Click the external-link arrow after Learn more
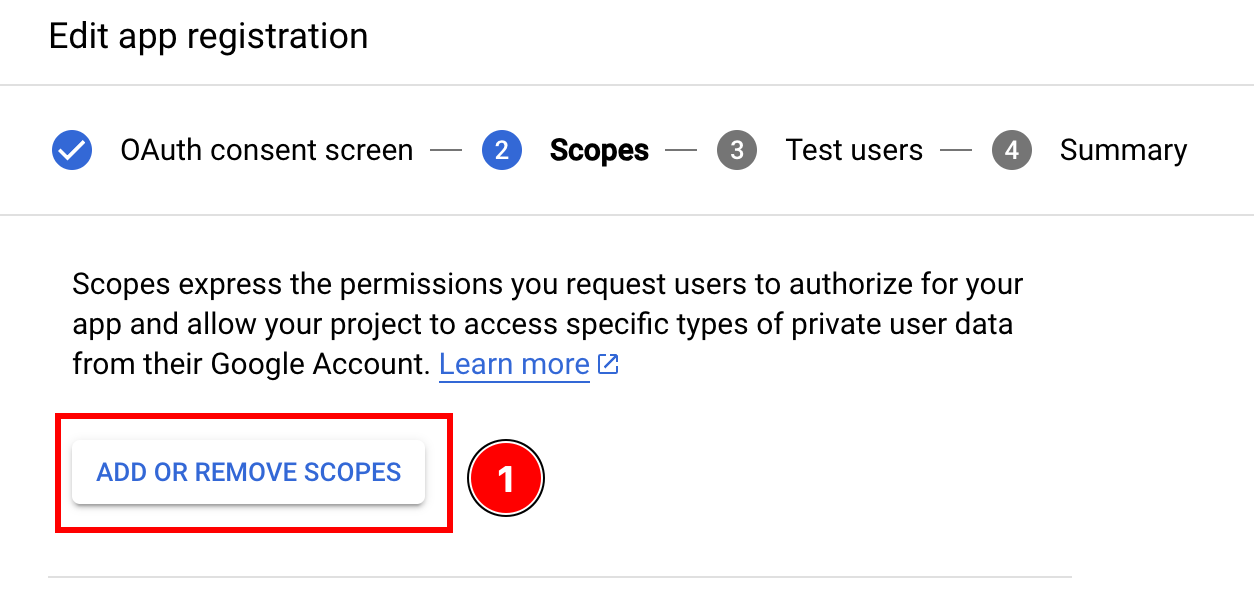 click(x=608, y=364)
